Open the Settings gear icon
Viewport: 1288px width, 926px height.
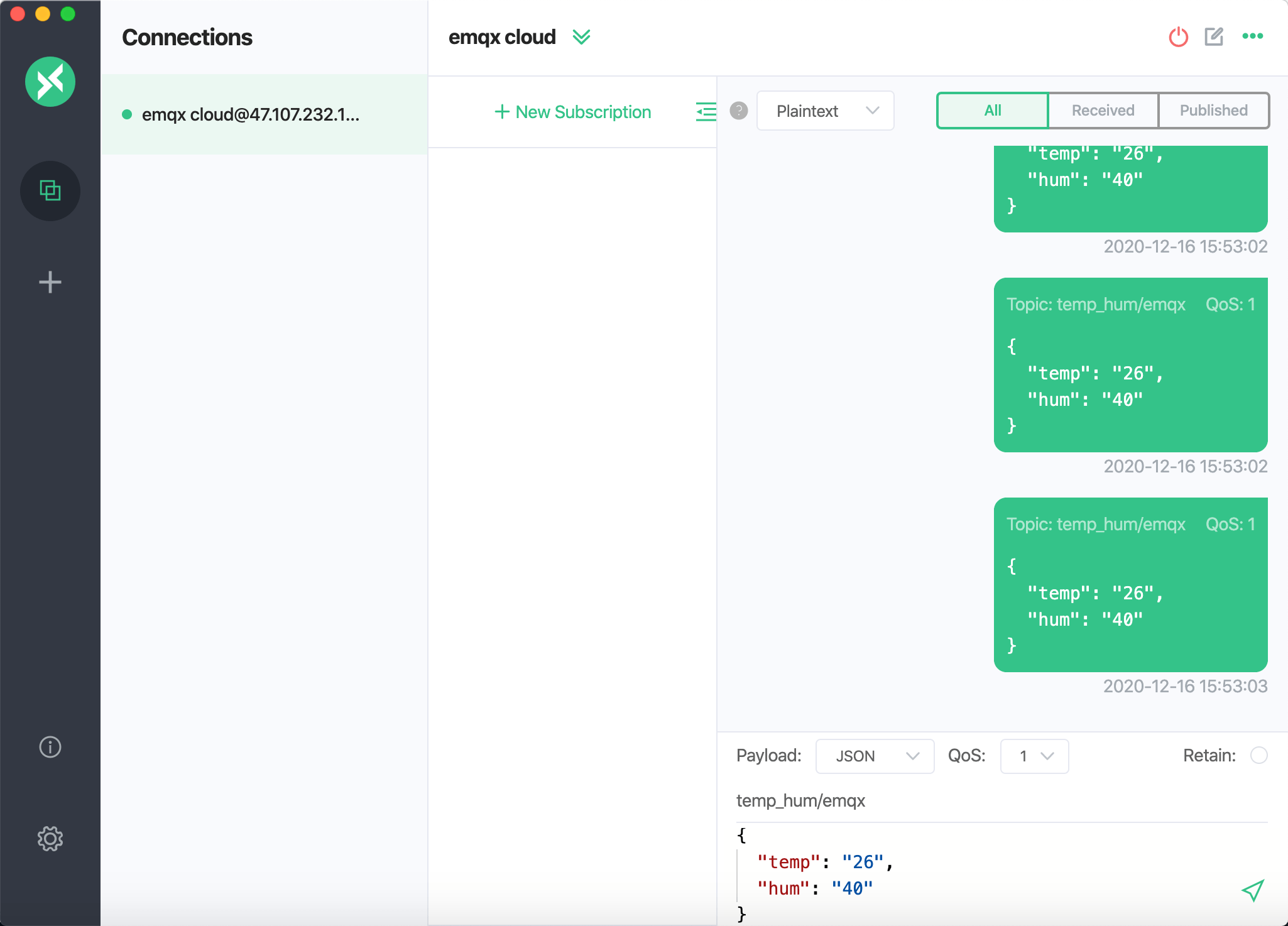tap(50, 839)
